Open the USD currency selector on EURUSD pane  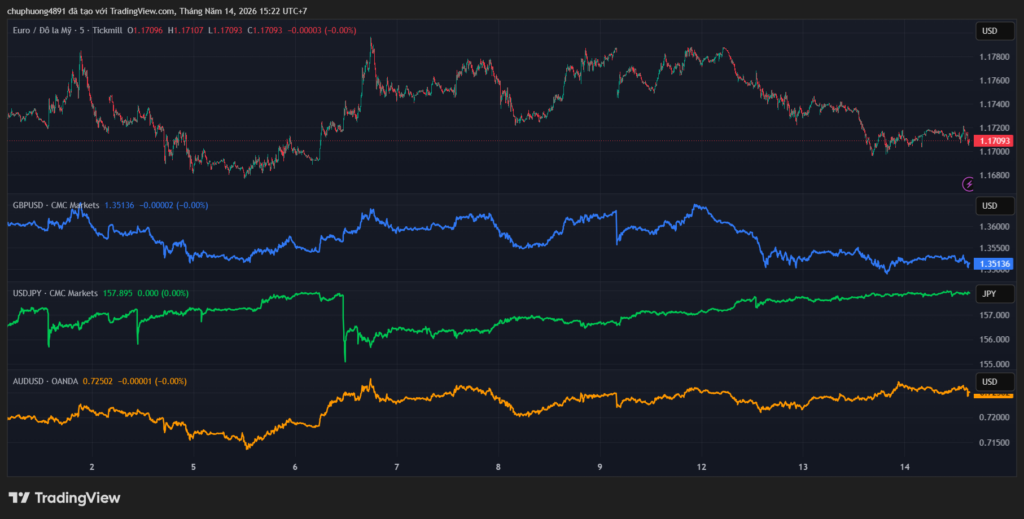pos(995,31)
